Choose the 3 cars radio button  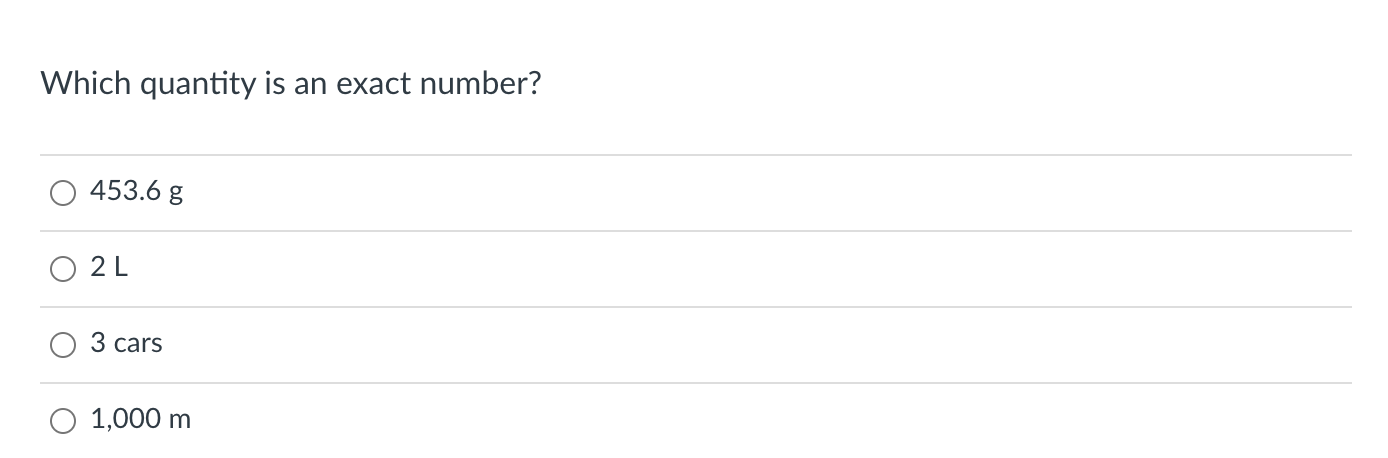click(63, 345)
